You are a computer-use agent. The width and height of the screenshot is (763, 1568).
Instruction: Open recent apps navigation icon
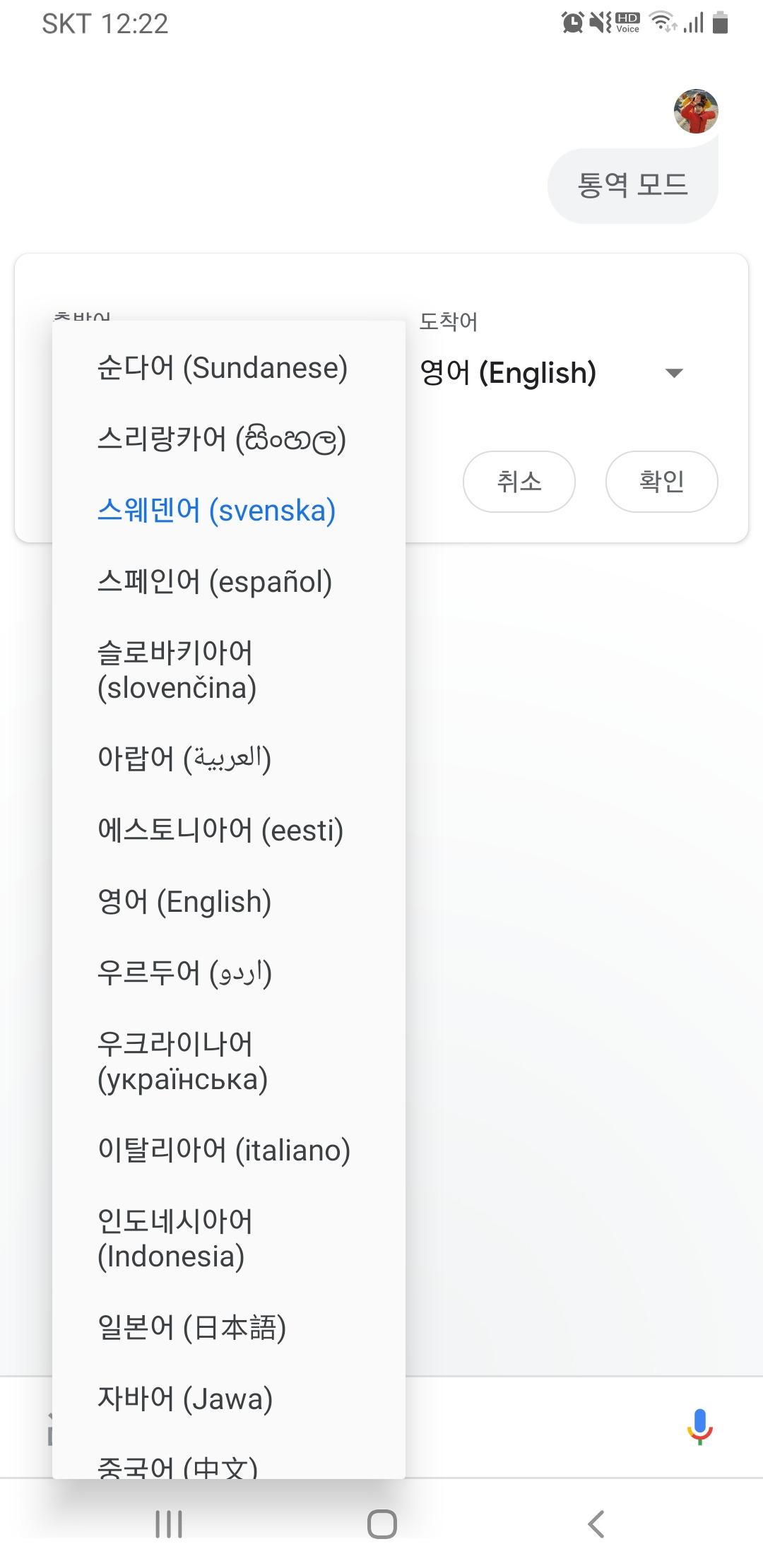tap(169, 1524)
